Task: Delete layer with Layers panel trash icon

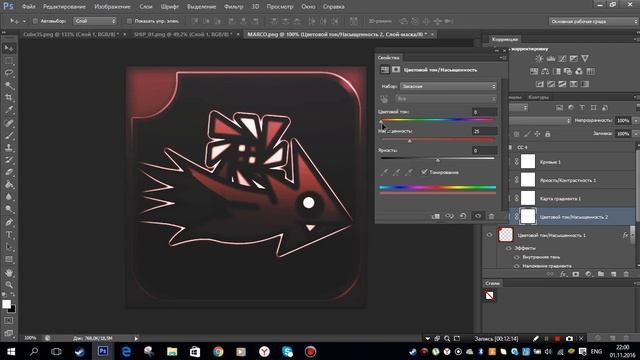Action: click(x=626, y=274)
